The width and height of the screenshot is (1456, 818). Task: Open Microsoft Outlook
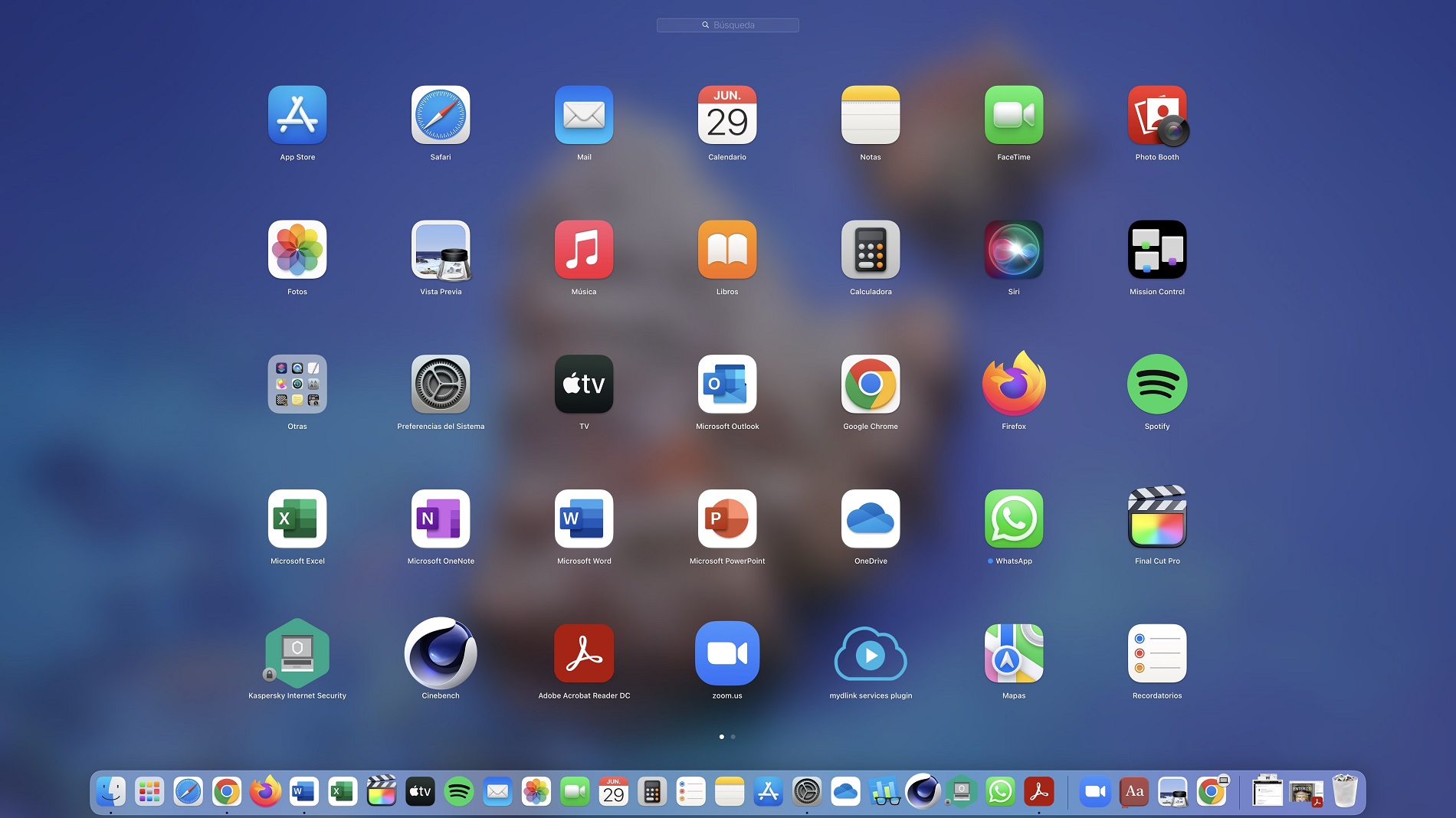(727, 384)
